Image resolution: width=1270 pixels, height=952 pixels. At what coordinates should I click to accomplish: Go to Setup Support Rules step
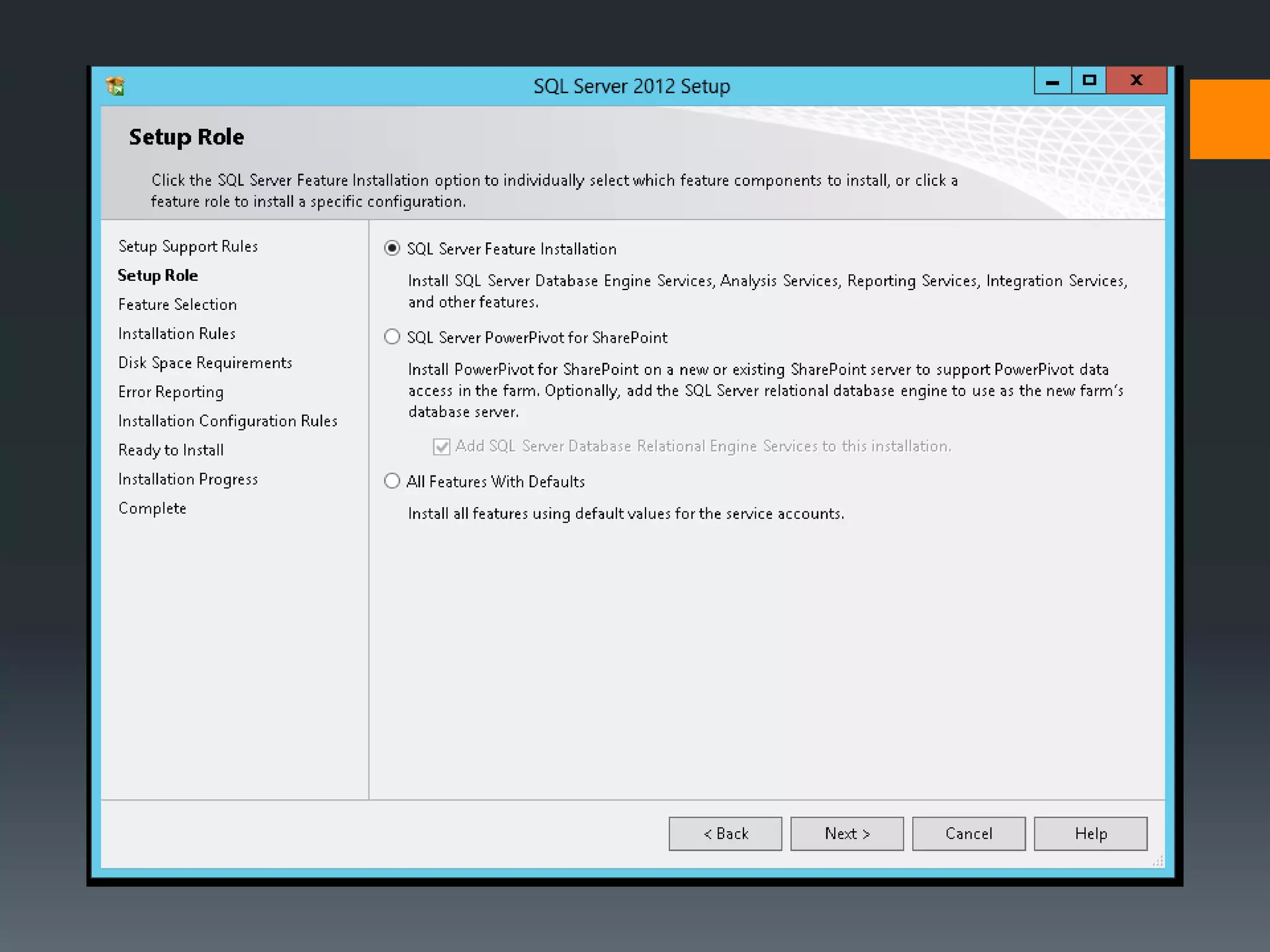[188, 246]
